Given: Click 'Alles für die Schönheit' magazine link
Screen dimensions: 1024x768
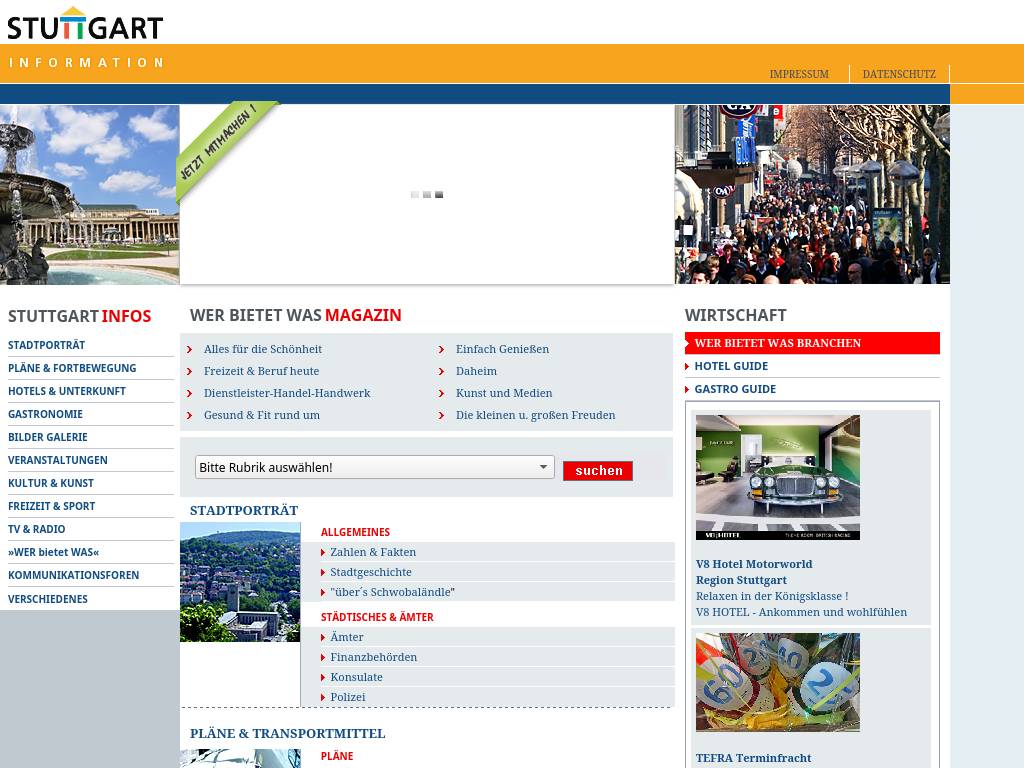Looking at the screenshot, I should [262, 349].
